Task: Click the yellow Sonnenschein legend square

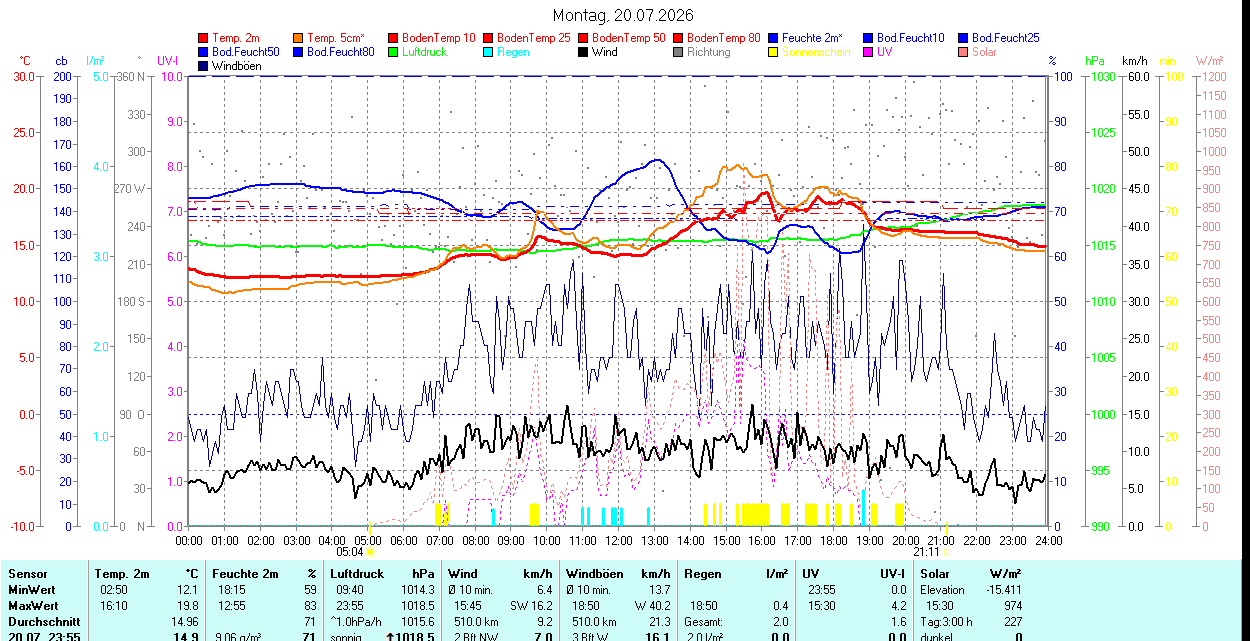Action: (x=773, y=52)
